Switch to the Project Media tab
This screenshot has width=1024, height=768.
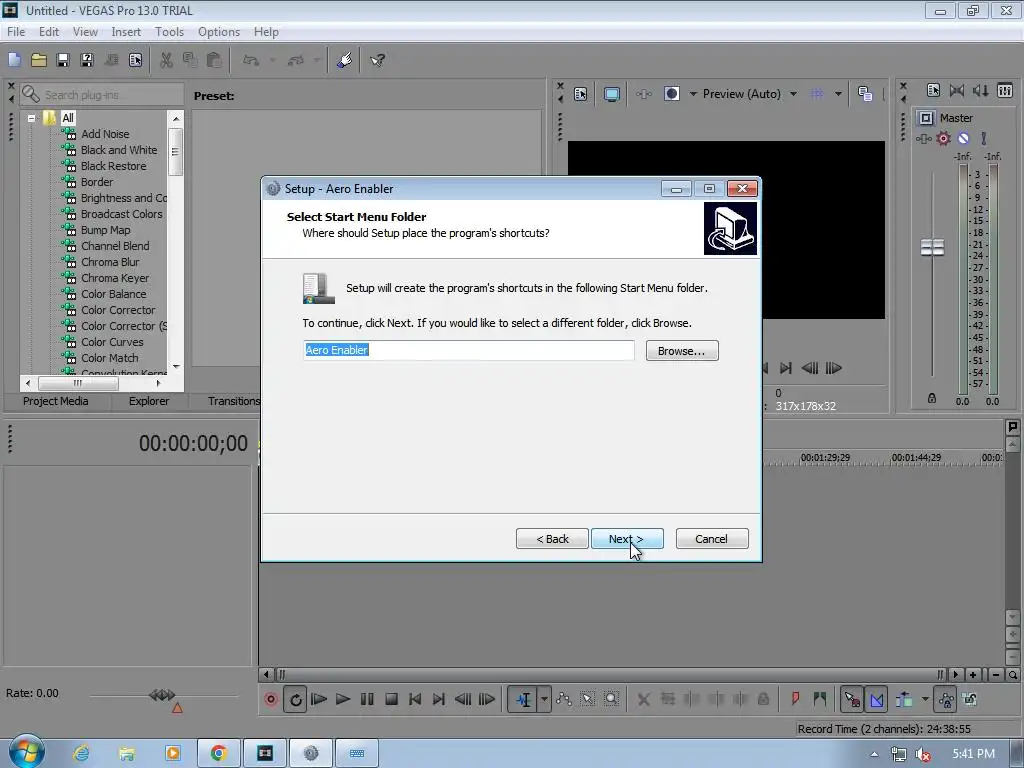tap(56, 401)
